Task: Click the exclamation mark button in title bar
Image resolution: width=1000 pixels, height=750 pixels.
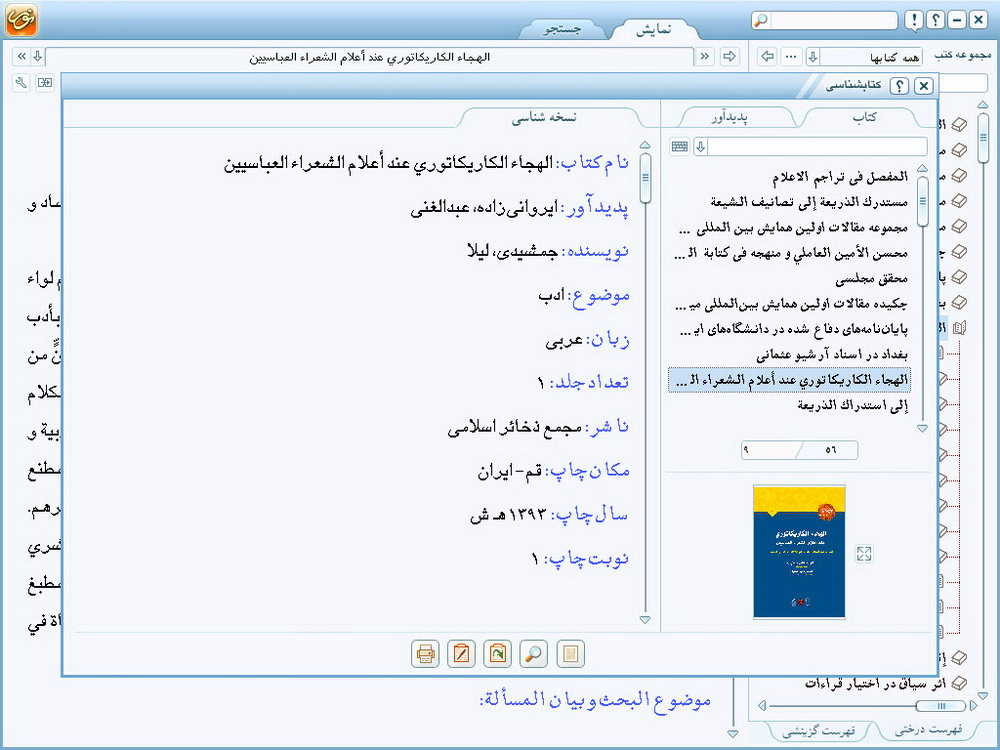Action: pyautogui.click(x=914, y=20)
